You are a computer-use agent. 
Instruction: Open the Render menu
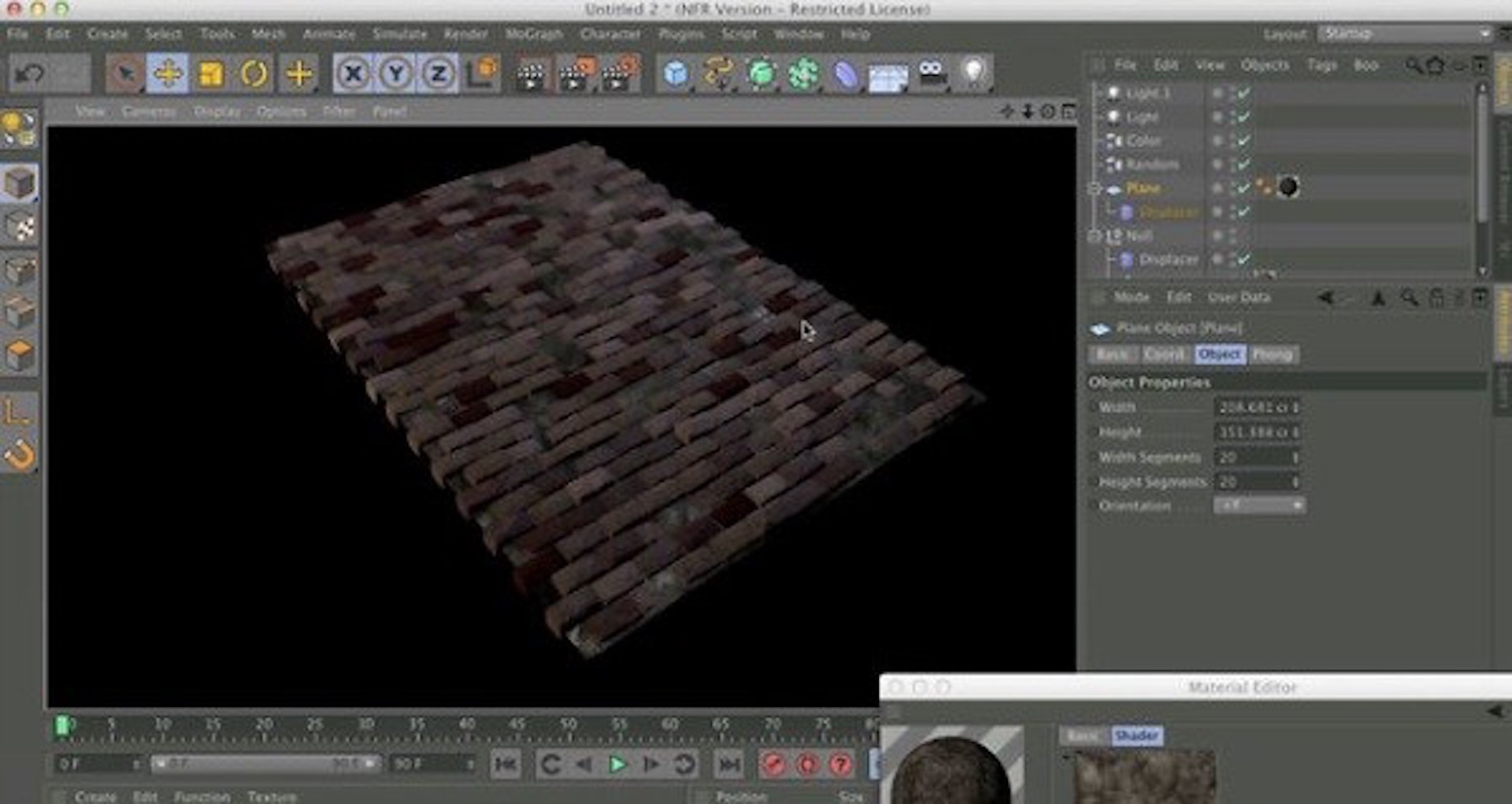[x=465, y=34]
